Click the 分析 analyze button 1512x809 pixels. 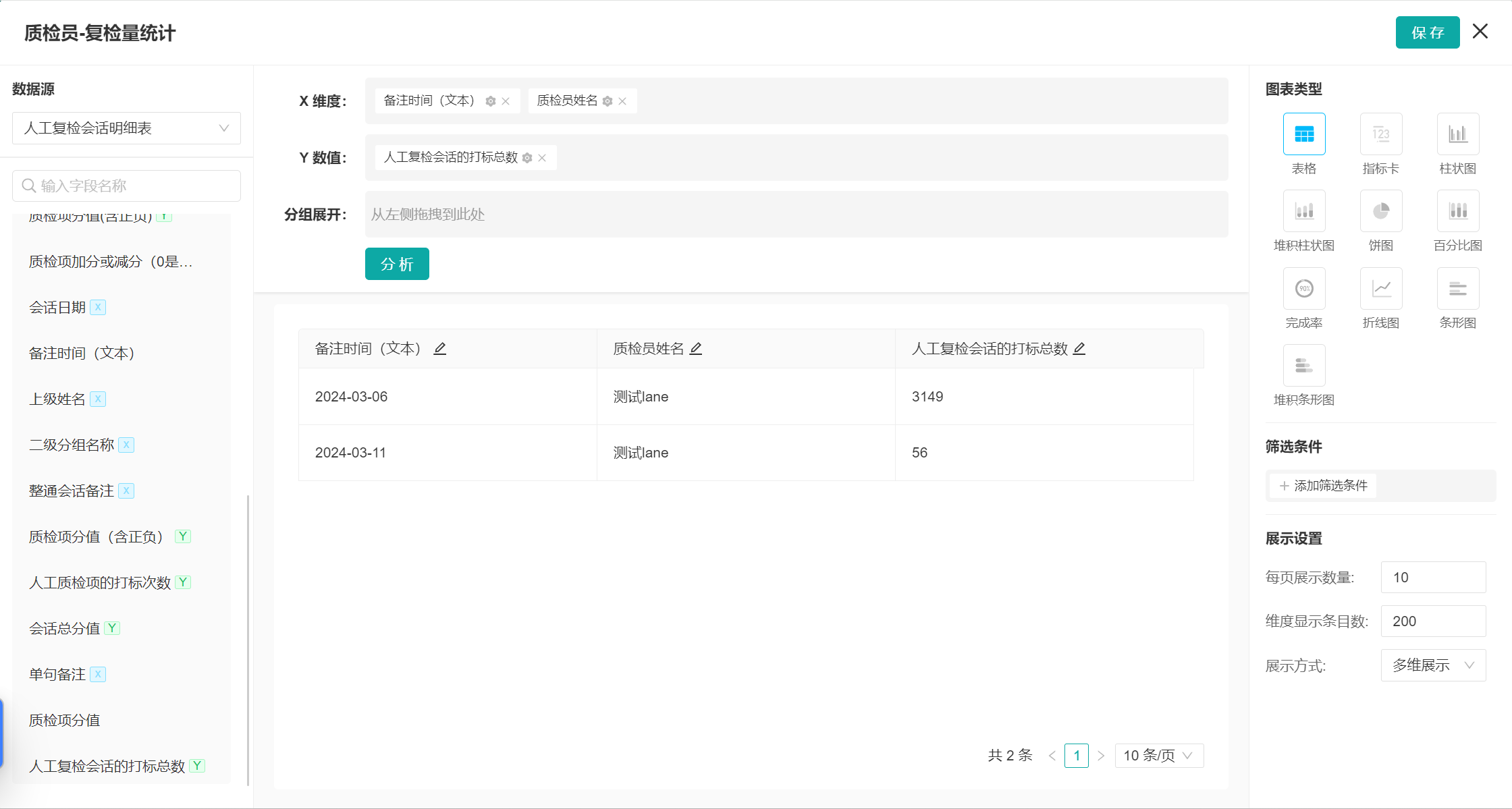click(397, 264)
